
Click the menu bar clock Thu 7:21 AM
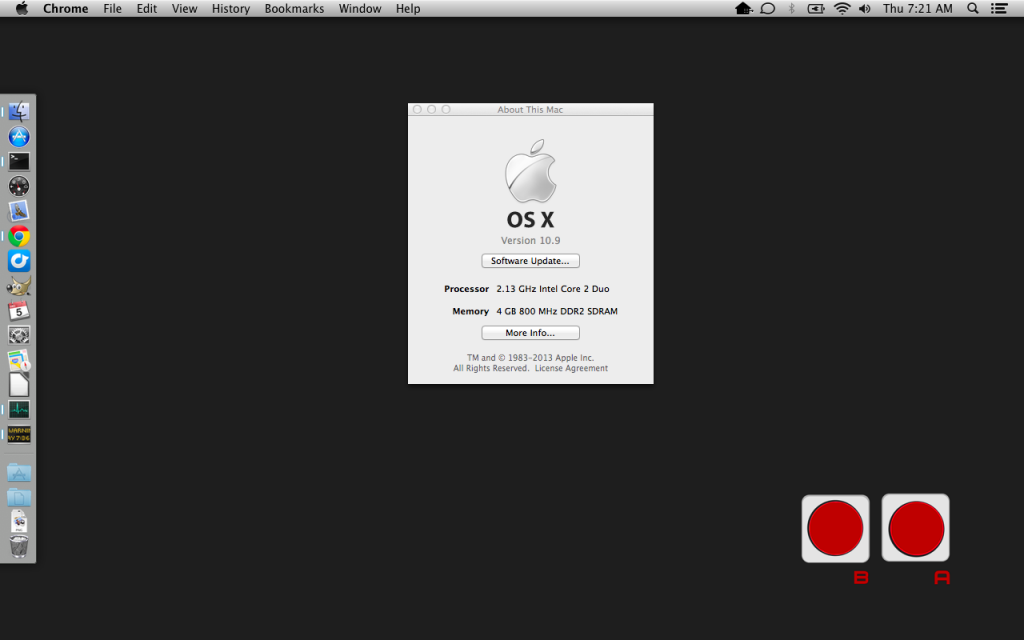coord(918,8)
